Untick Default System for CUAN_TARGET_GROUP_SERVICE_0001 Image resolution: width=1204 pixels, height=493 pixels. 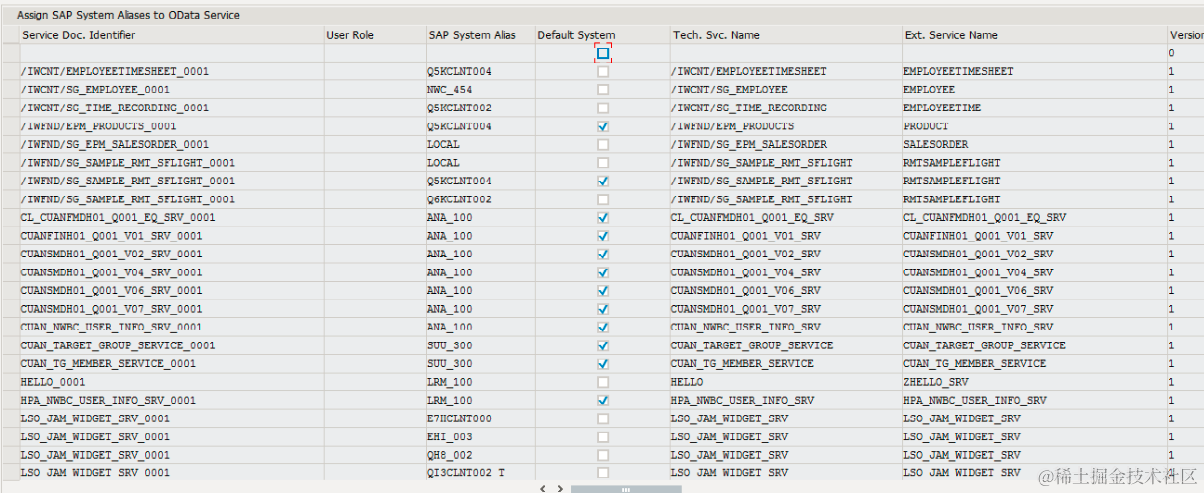pyautogui.click(x=603, y=345)
